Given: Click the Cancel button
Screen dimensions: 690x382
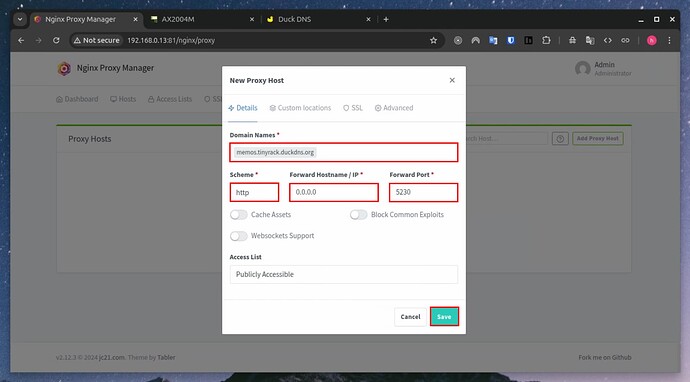Looking at the screenshot, I should point(410,316).
